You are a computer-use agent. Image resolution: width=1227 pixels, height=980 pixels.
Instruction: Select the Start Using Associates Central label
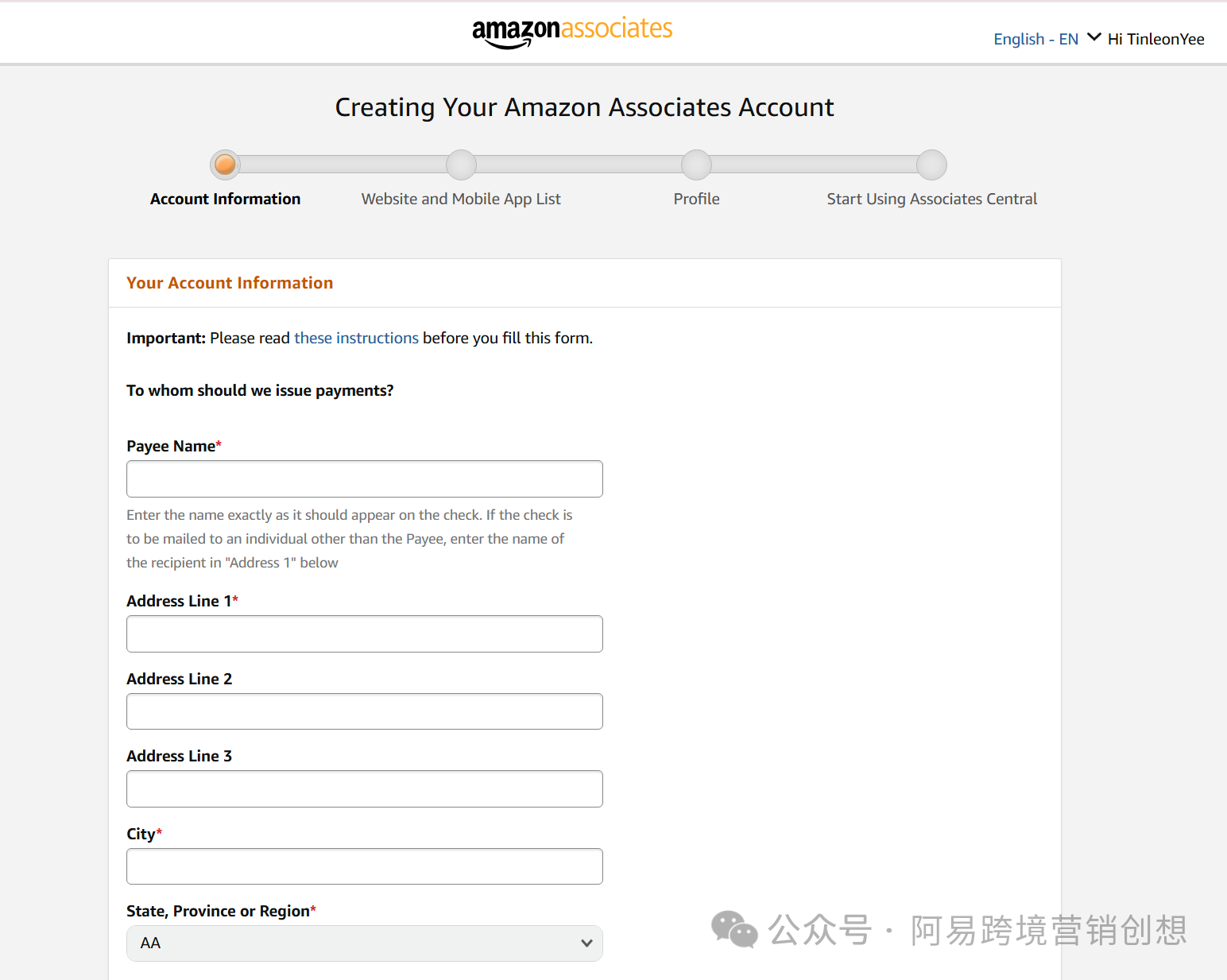[931, 199]
